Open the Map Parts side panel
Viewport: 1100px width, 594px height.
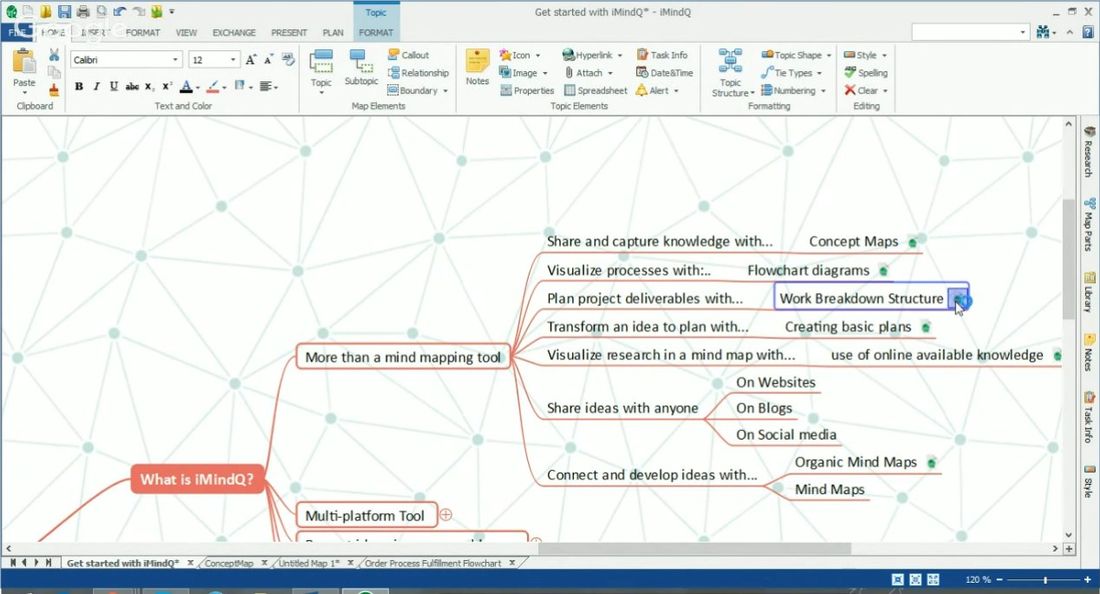coord(1089,224)
